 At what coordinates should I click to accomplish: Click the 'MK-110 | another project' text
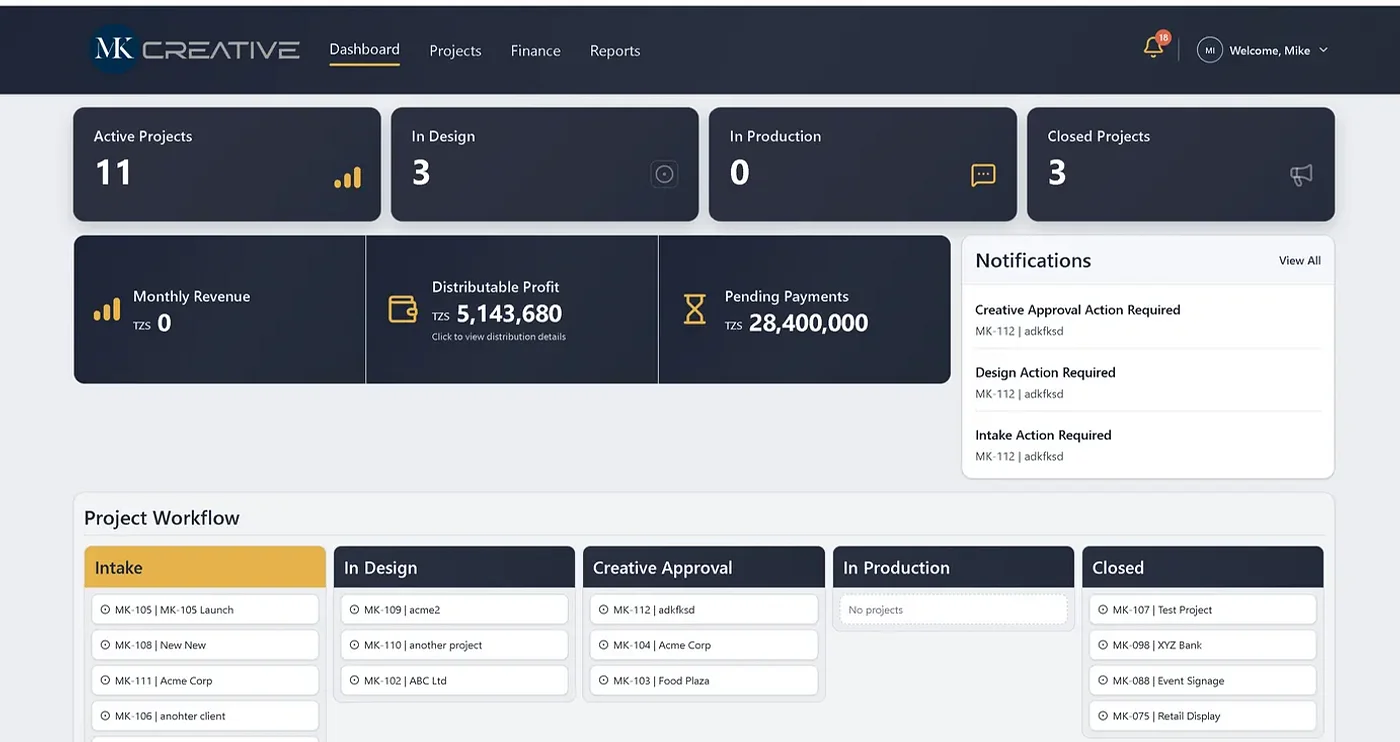(423, 645)
